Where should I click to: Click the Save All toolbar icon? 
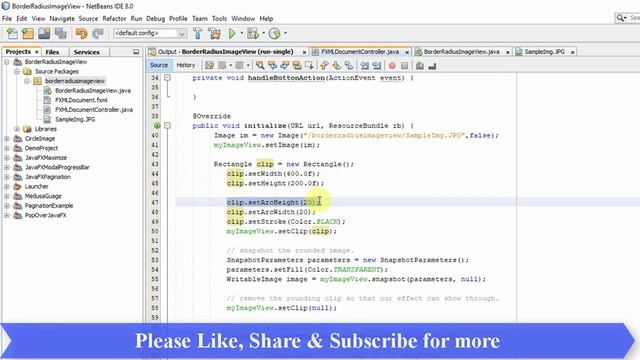(61, 33)
